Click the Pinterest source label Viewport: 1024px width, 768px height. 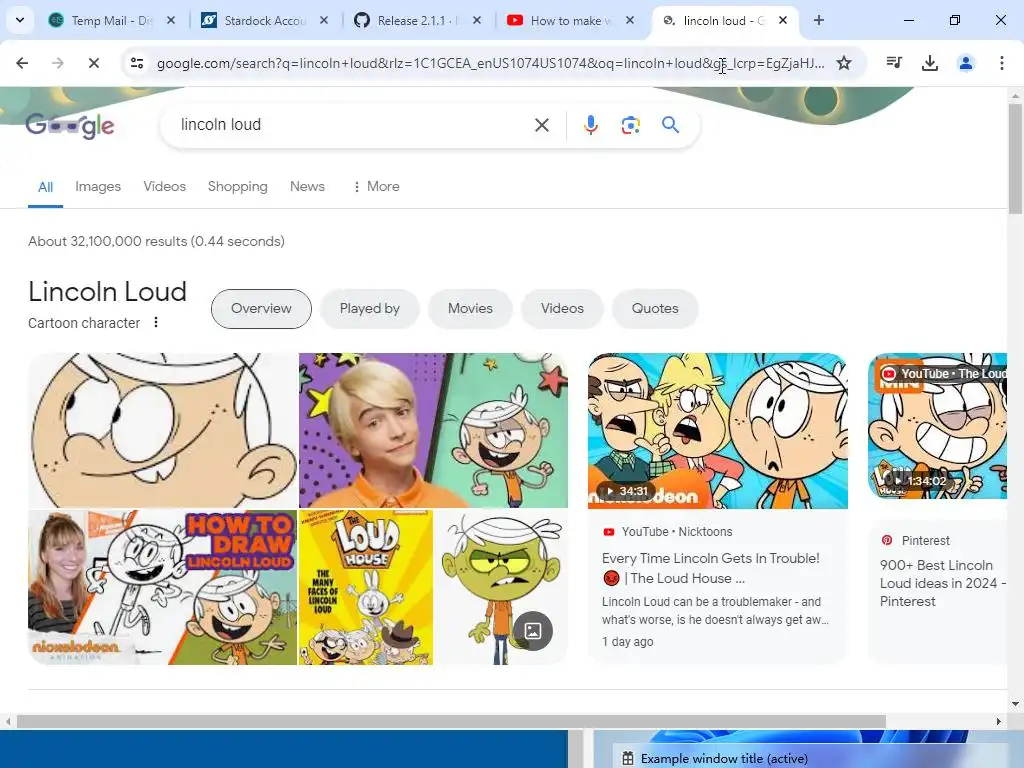point(925,541)
